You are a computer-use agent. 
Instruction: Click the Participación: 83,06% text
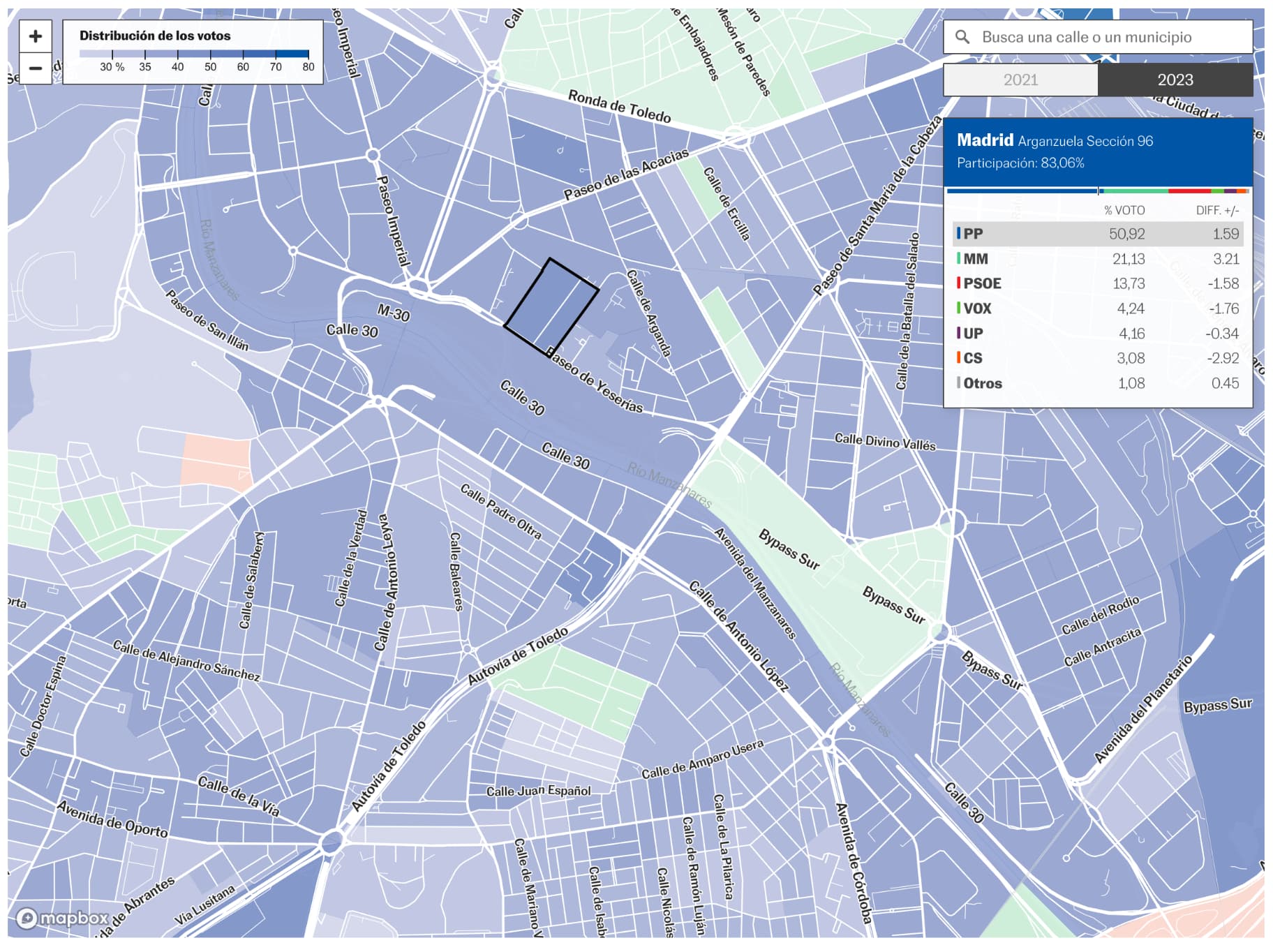[1020, 163]
